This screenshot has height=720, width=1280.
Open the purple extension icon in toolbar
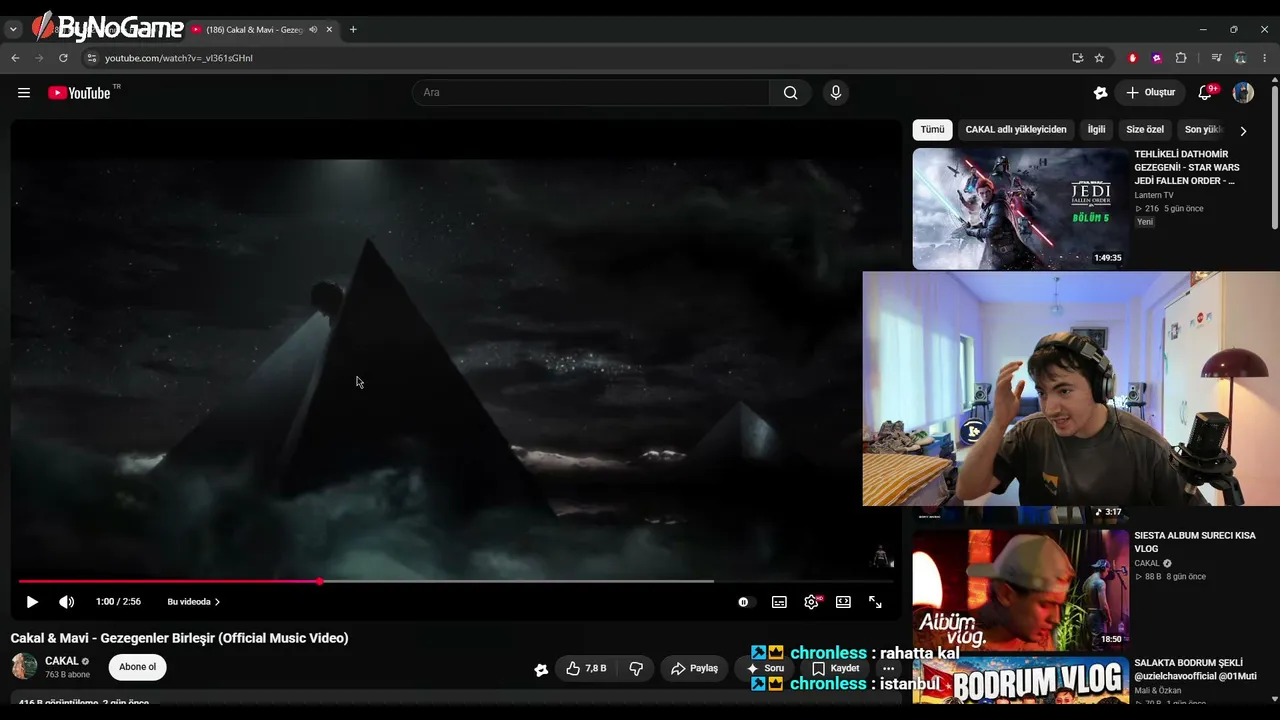pyautogui.click(x=1157, y=58)
